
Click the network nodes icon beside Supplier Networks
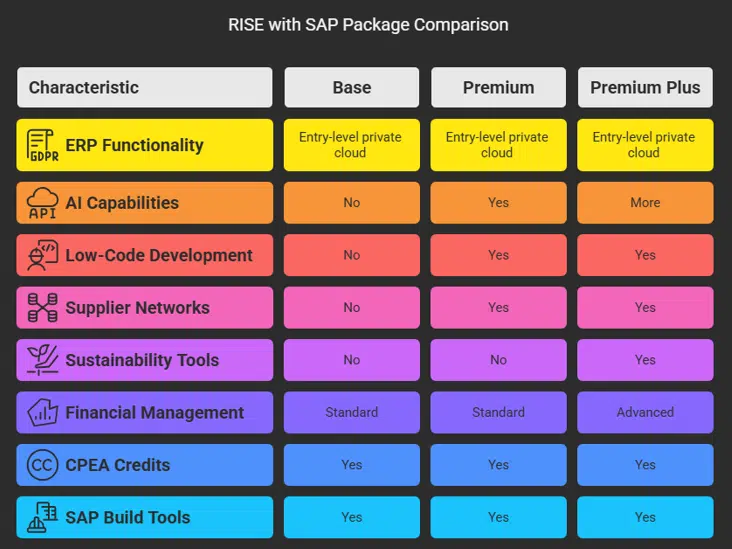pyautogui.click(x=42, y=308)
